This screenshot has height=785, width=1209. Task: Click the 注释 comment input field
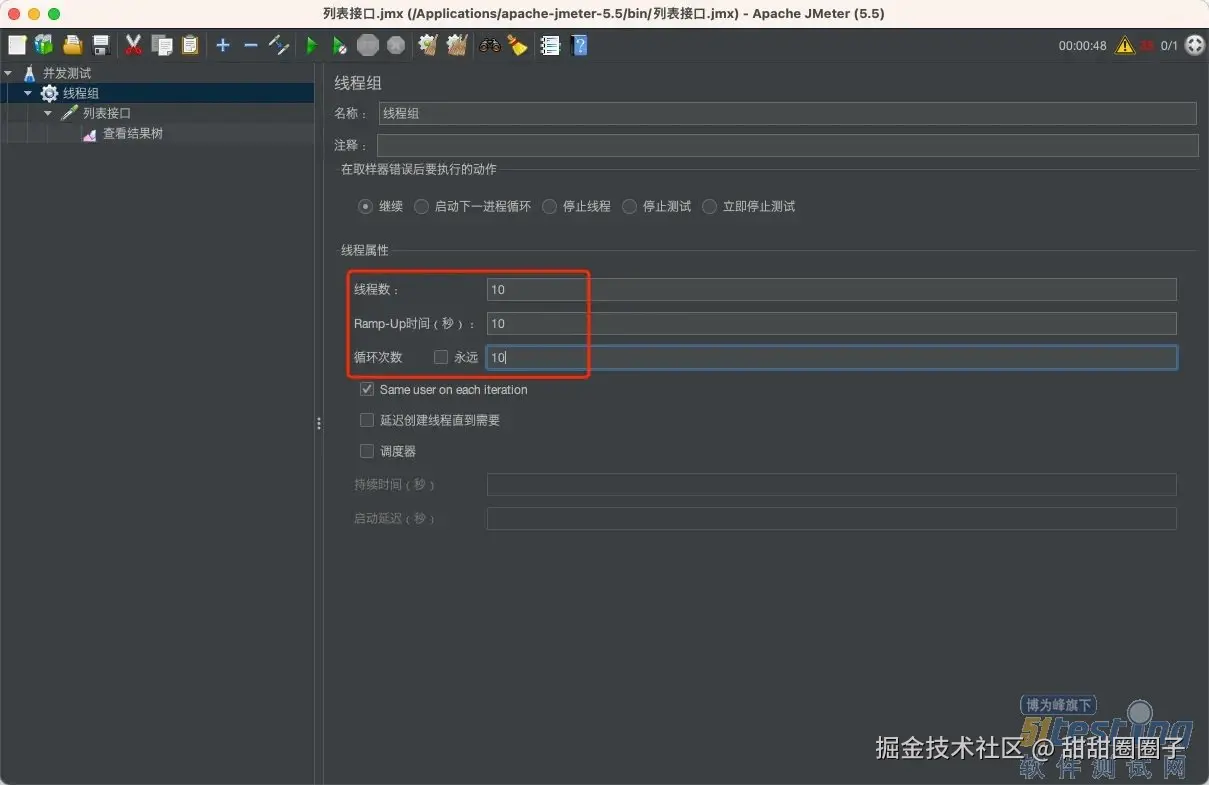click(x=787, y=146)
